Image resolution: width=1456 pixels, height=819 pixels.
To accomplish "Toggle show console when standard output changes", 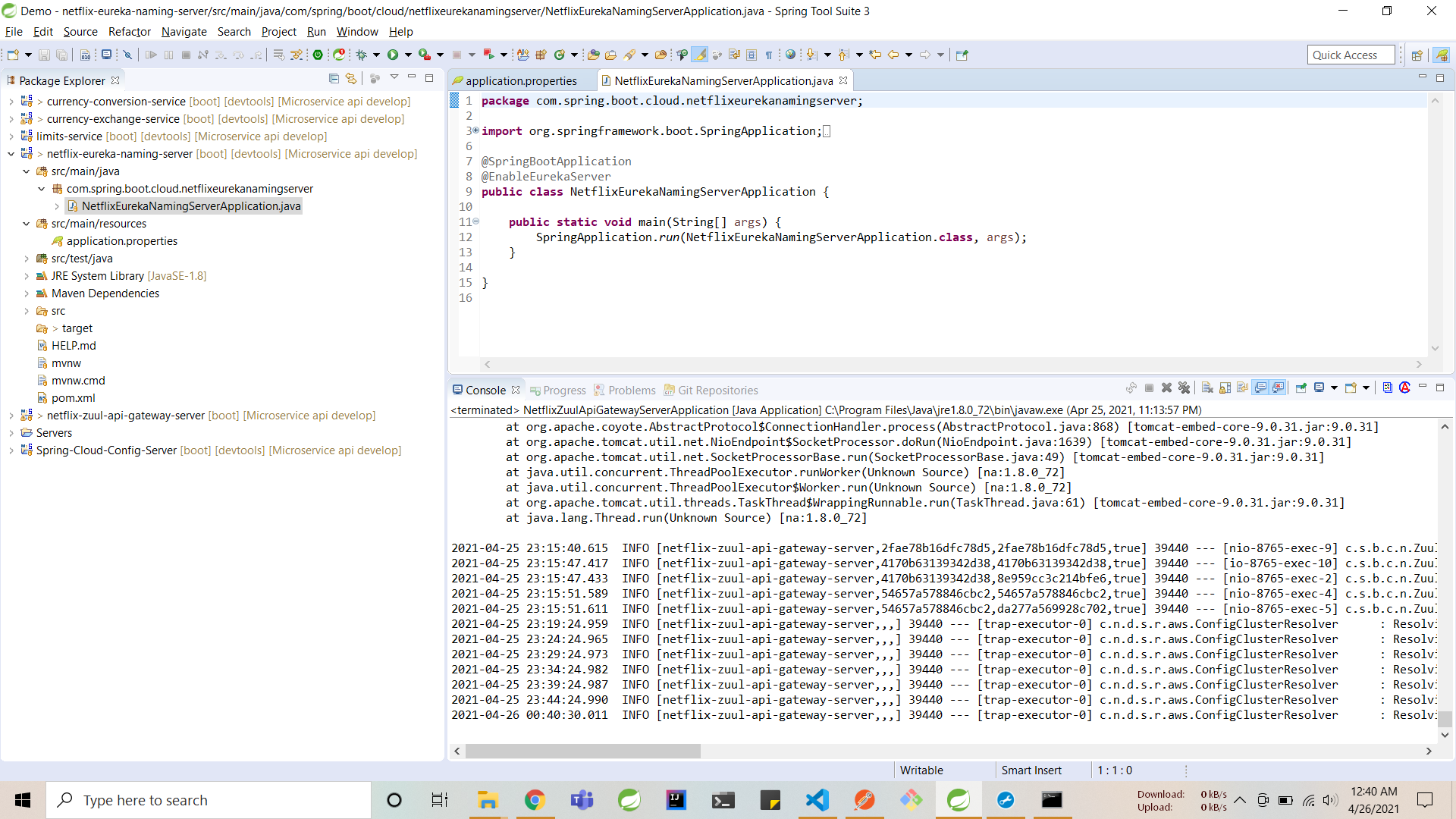I will (x=1260, y=388).
